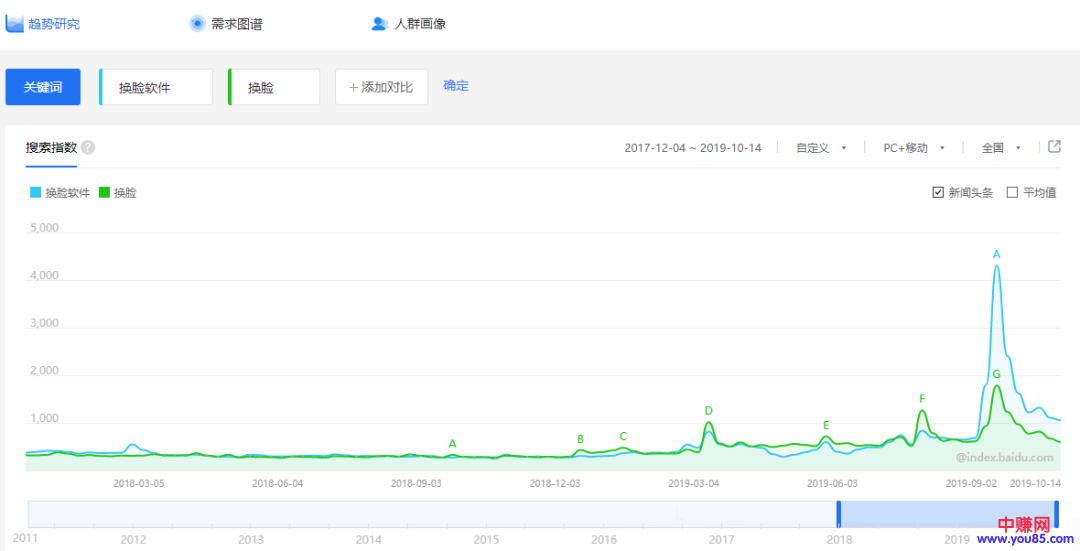Enable the 平均值 checkbox
Image resolution: width=1080 pixels, height=551 pixels.
1012,192
